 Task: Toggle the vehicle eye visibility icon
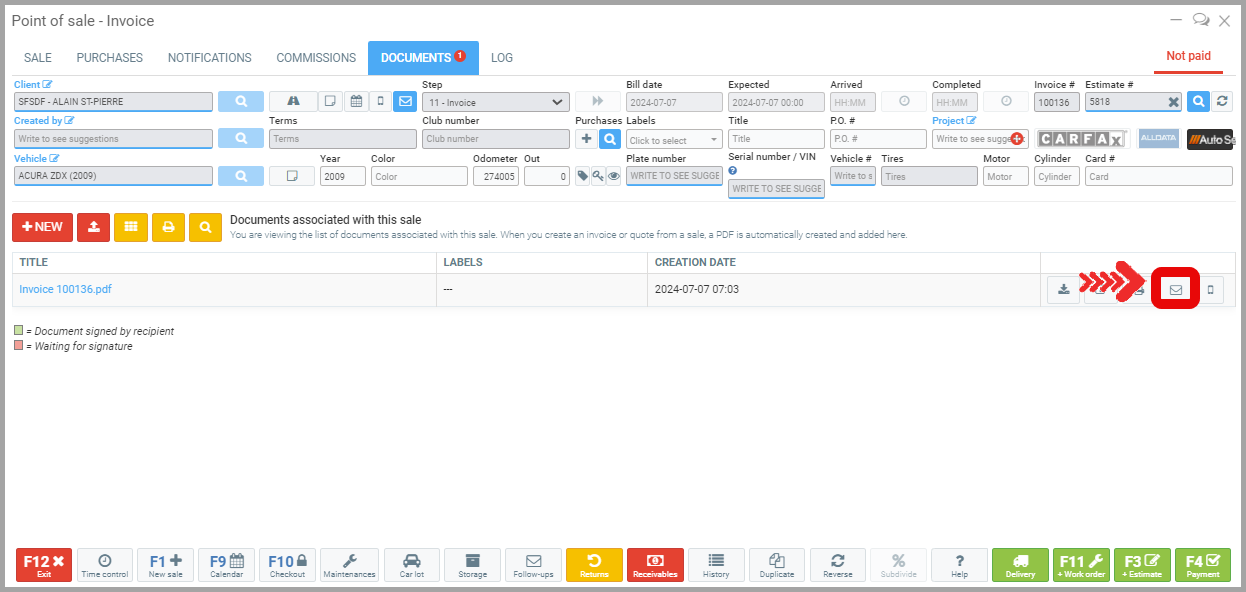coord(614,176)
